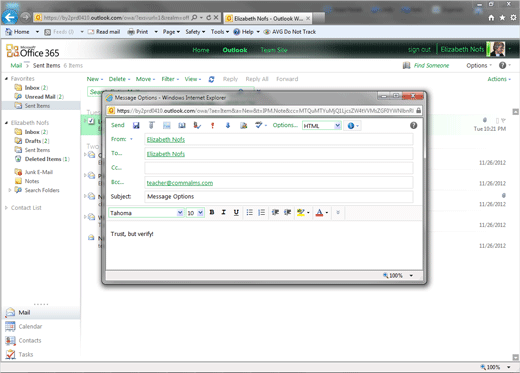Open the Team Site link
Screen dimensions: 520x373
(274, 50)
